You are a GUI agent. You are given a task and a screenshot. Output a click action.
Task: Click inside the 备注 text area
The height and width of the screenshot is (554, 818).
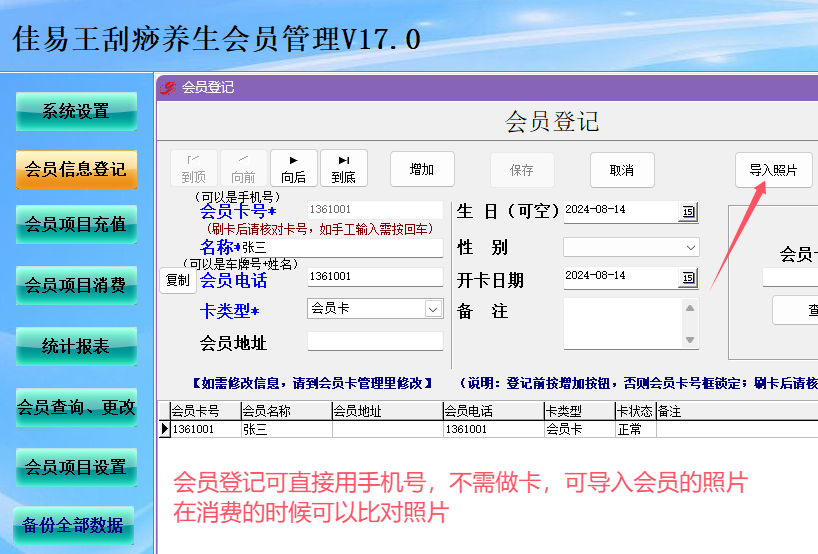click(623, 323)
